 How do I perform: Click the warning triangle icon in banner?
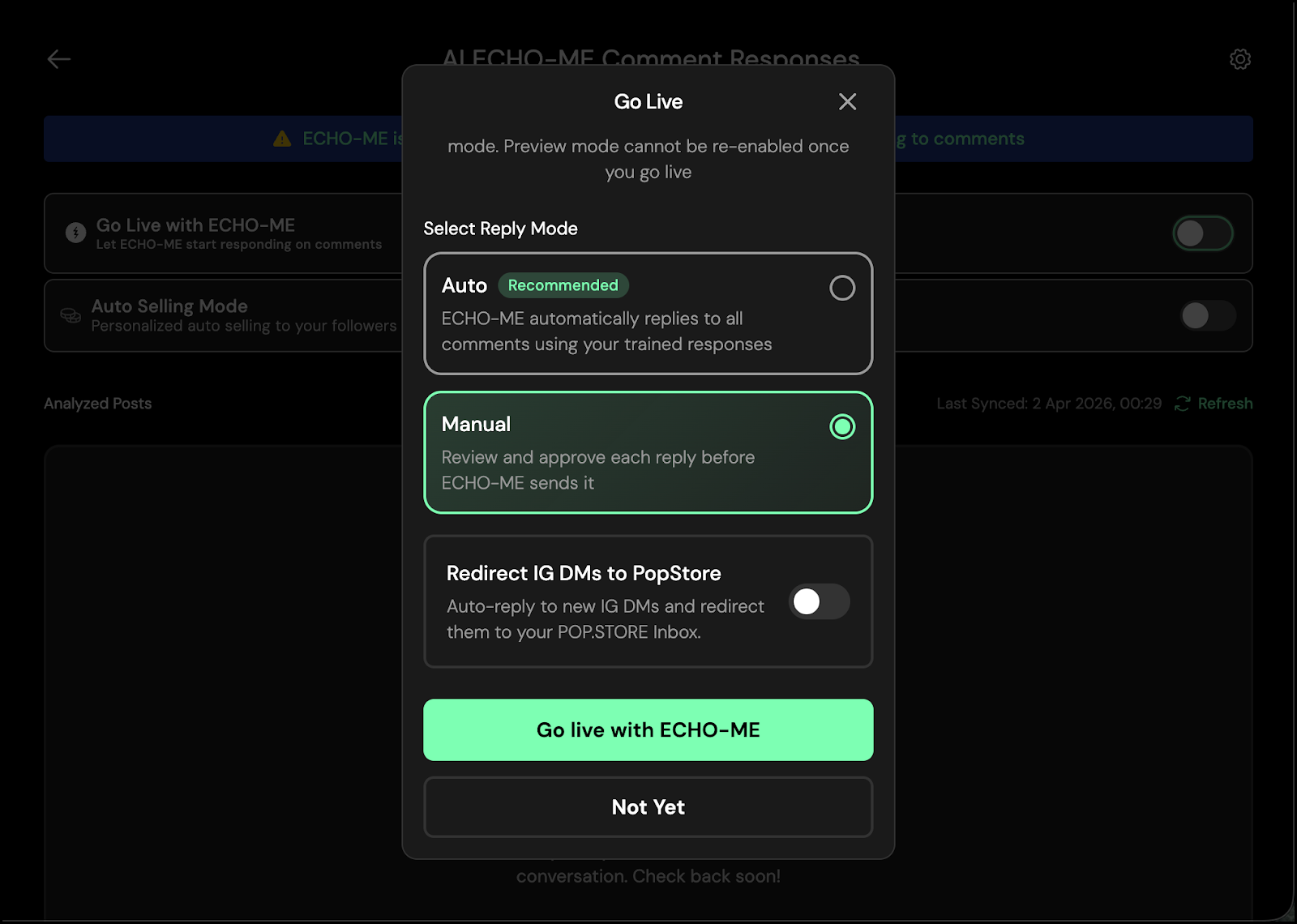(282, 139)
